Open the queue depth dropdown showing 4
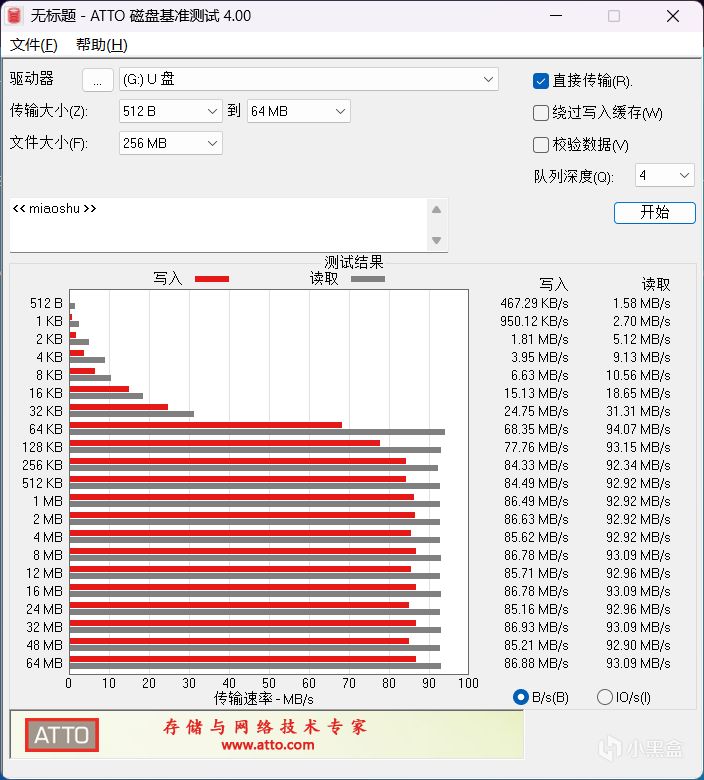The height and width of the screenshot is (780, 704). (664, 176)
